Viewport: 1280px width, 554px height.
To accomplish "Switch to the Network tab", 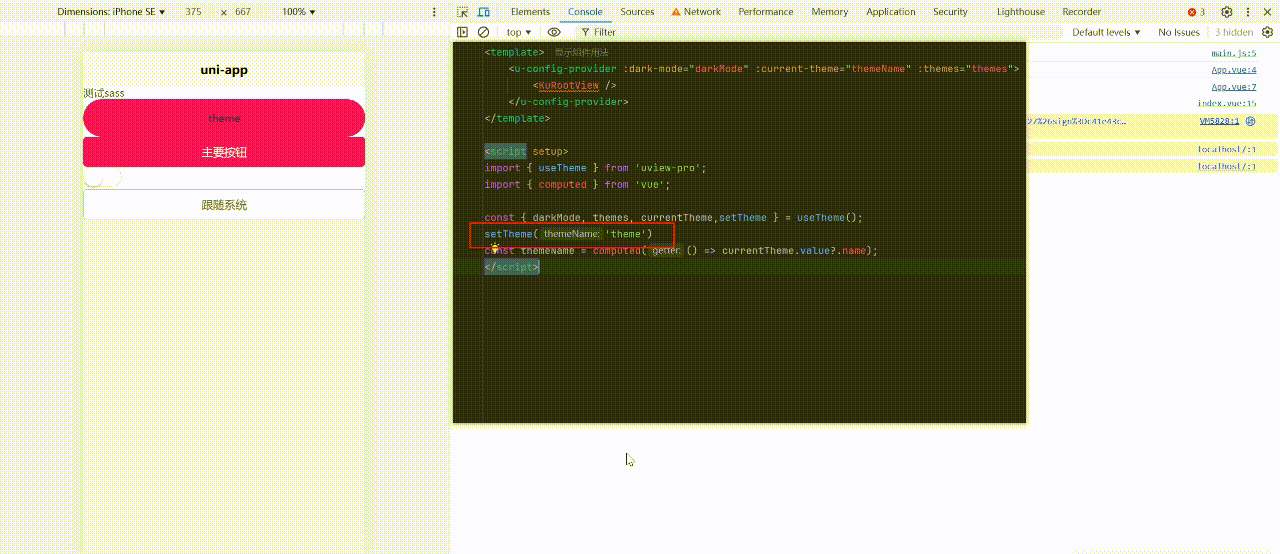I will (702, 12).
